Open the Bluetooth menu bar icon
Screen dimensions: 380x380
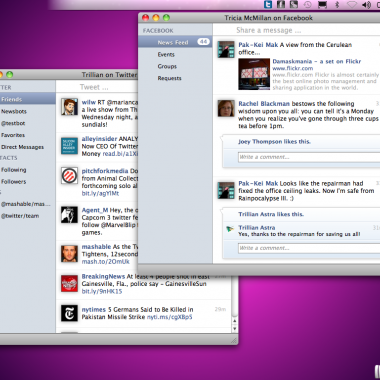[337, 4]
